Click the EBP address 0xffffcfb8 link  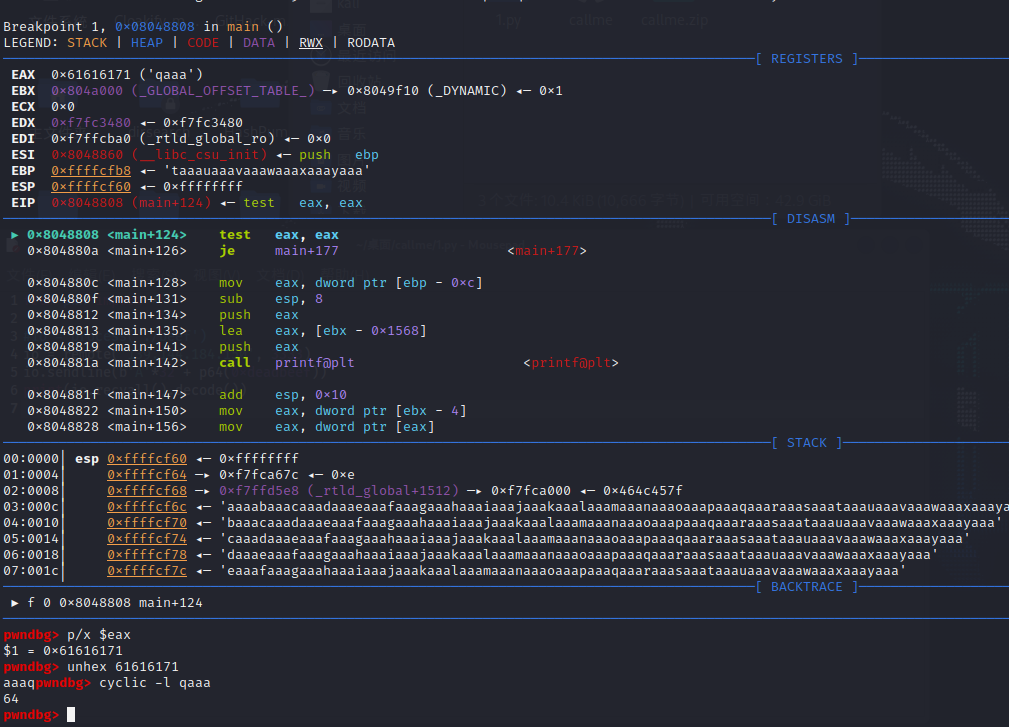click(91, 170)
